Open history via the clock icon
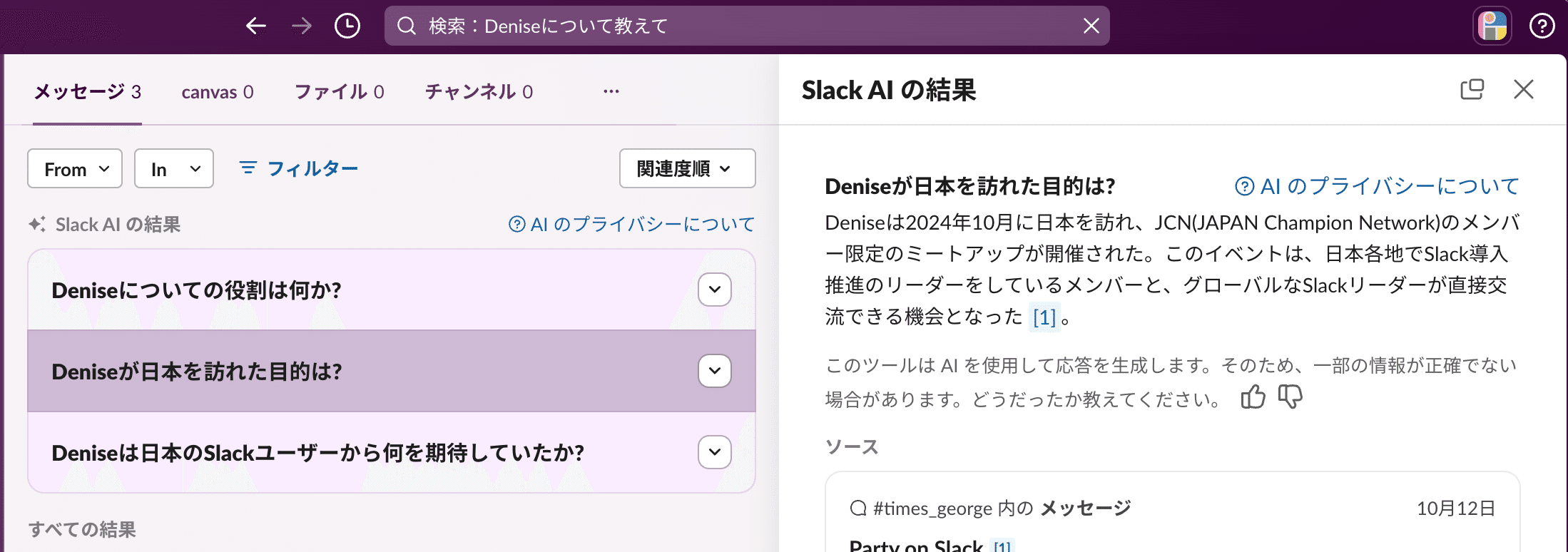 pyautogui.click(x=347, y=26)
